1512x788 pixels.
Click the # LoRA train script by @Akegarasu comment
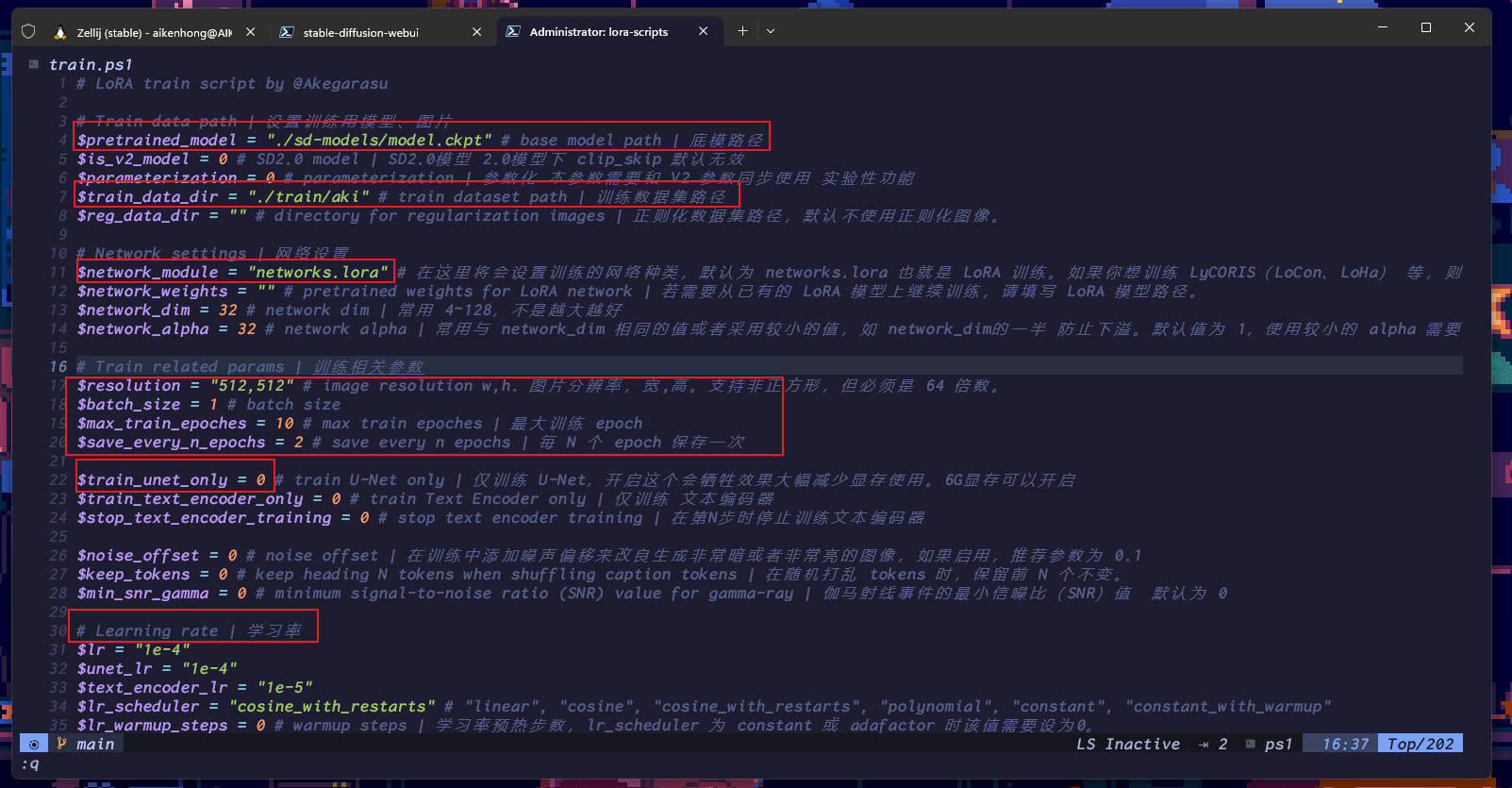[232, 83]
